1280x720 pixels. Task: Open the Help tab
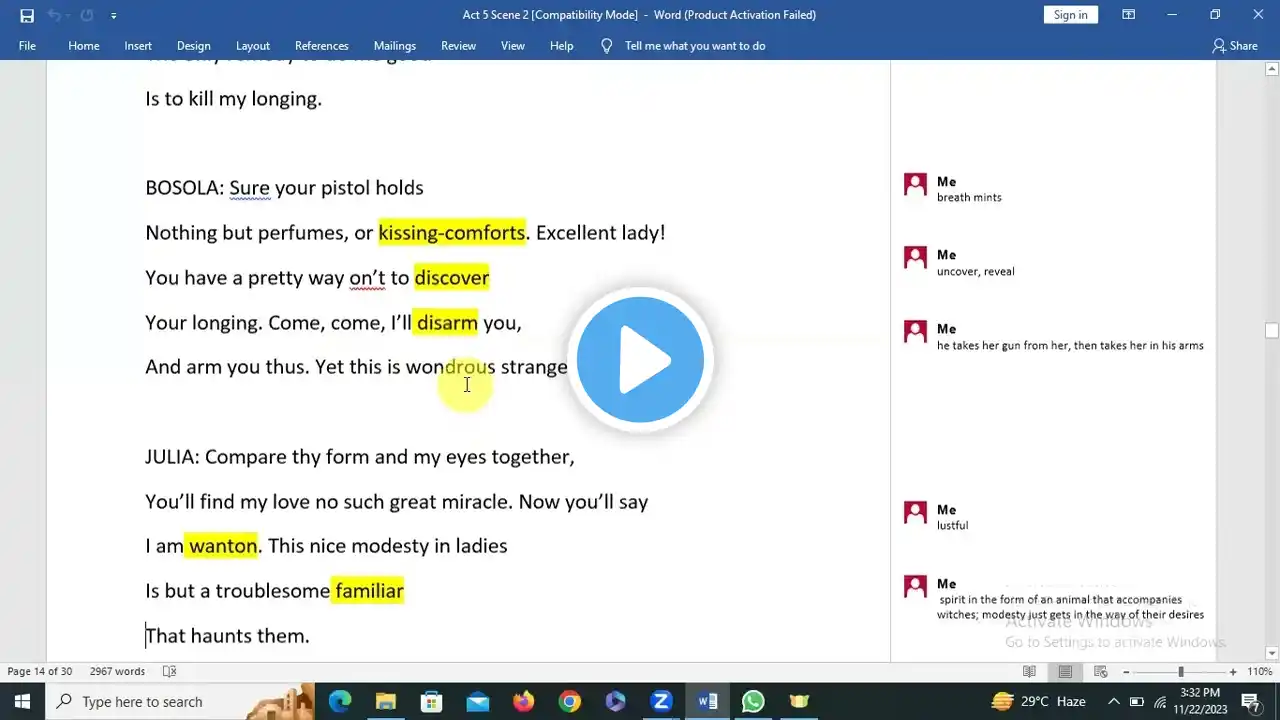(562, 46)
